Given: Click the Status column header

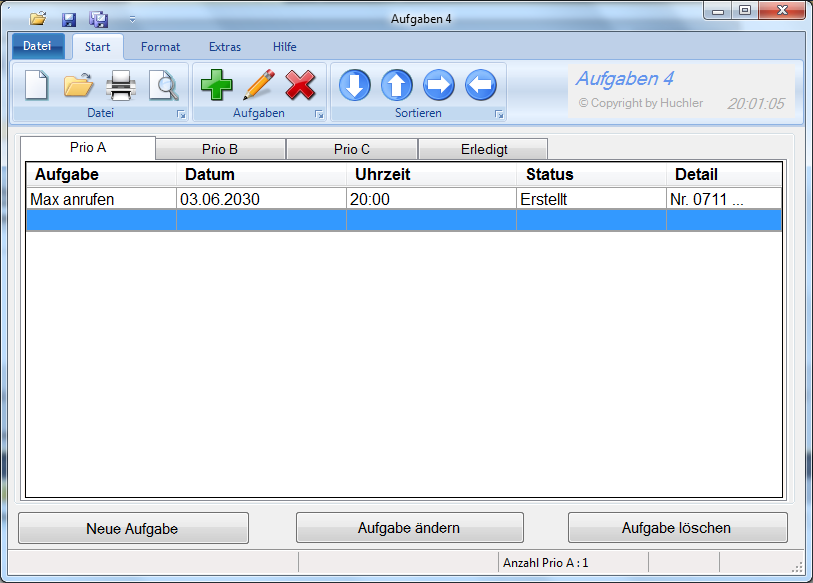Looking at the screenshot, I should click(591, 174).
